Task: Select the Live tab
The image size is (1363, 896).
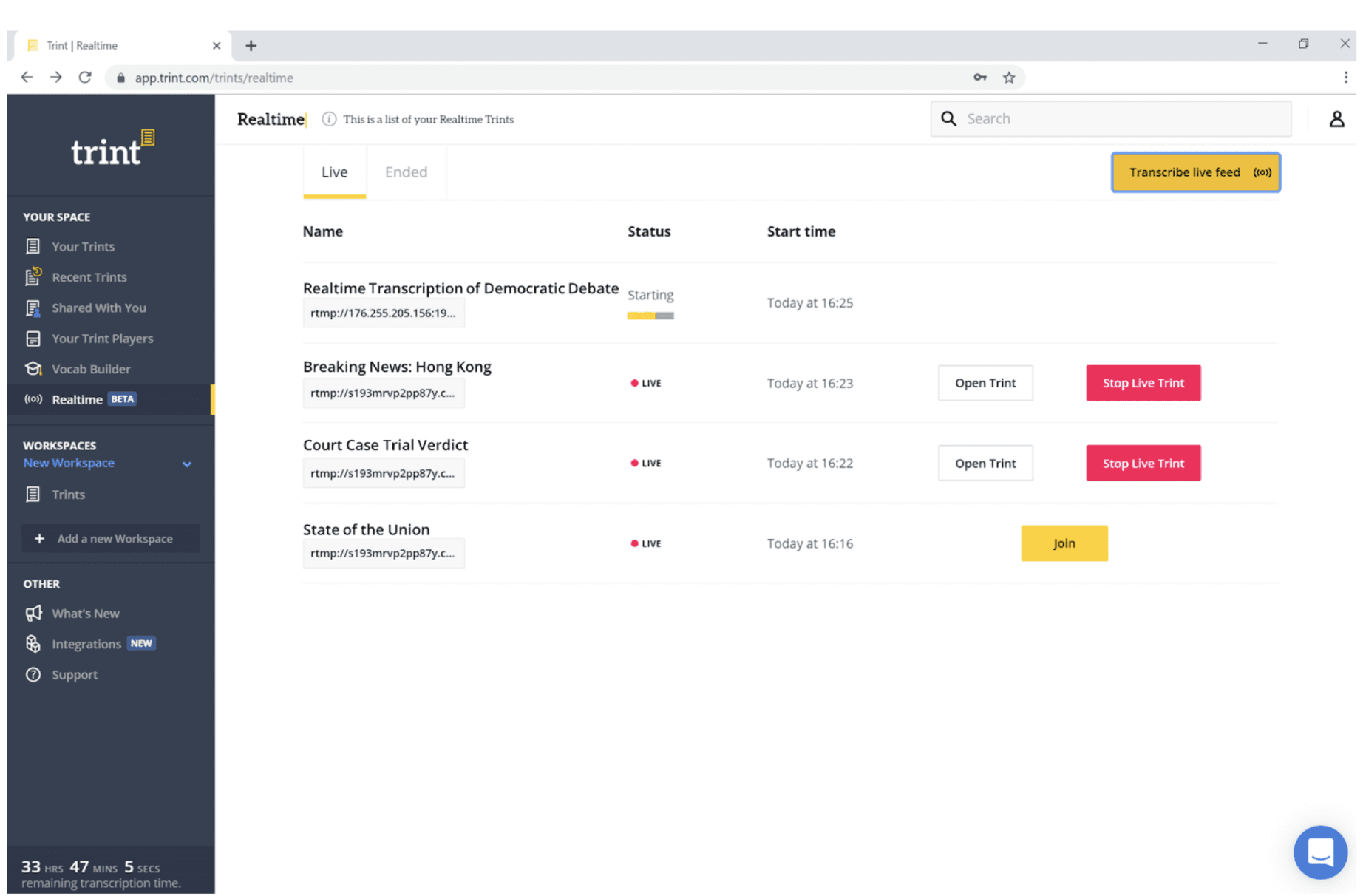Action: pos(334,172)
